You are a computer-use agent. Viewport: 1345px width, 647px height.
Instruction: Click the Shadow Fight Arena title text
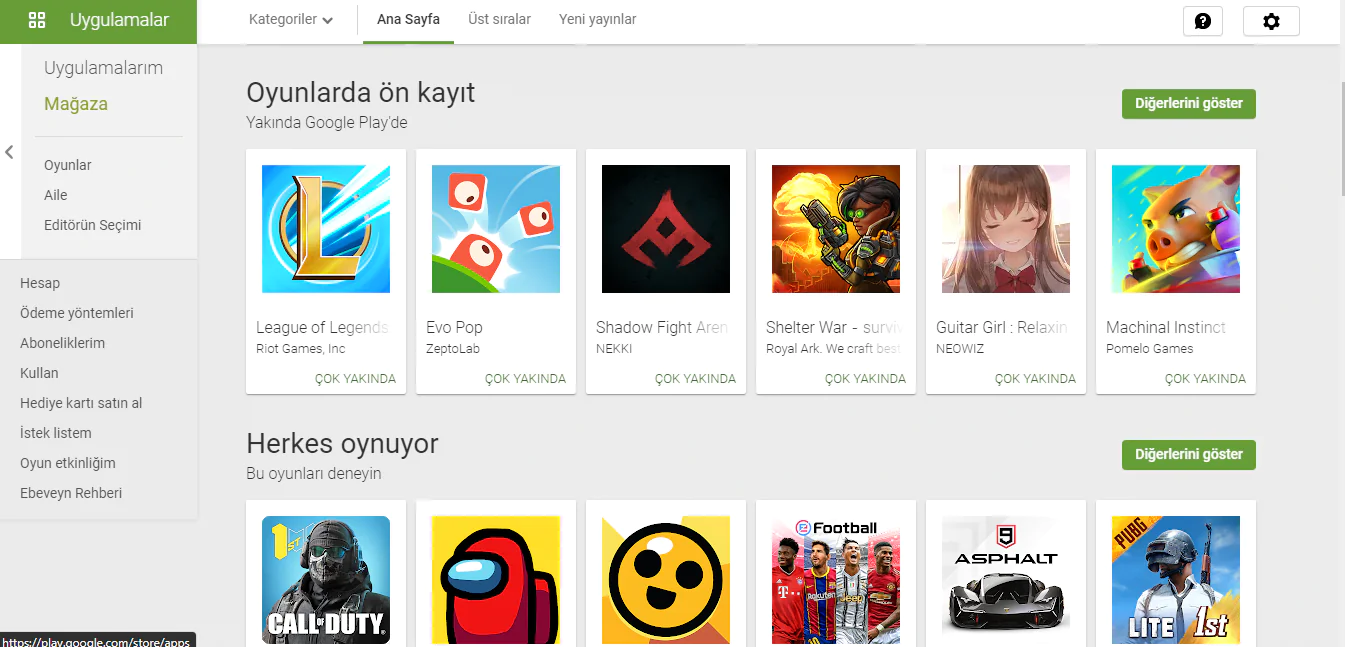[662, 327]
